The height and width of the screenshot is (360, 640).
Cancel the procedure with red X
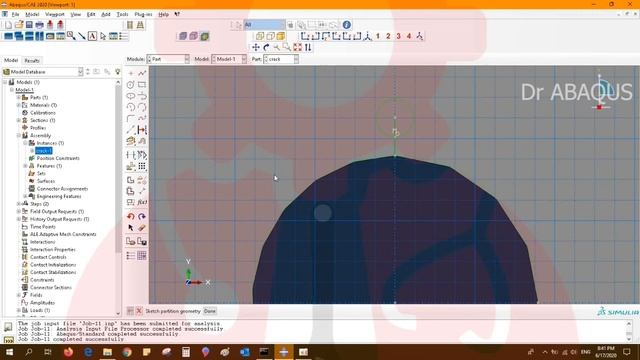point(139,311)
